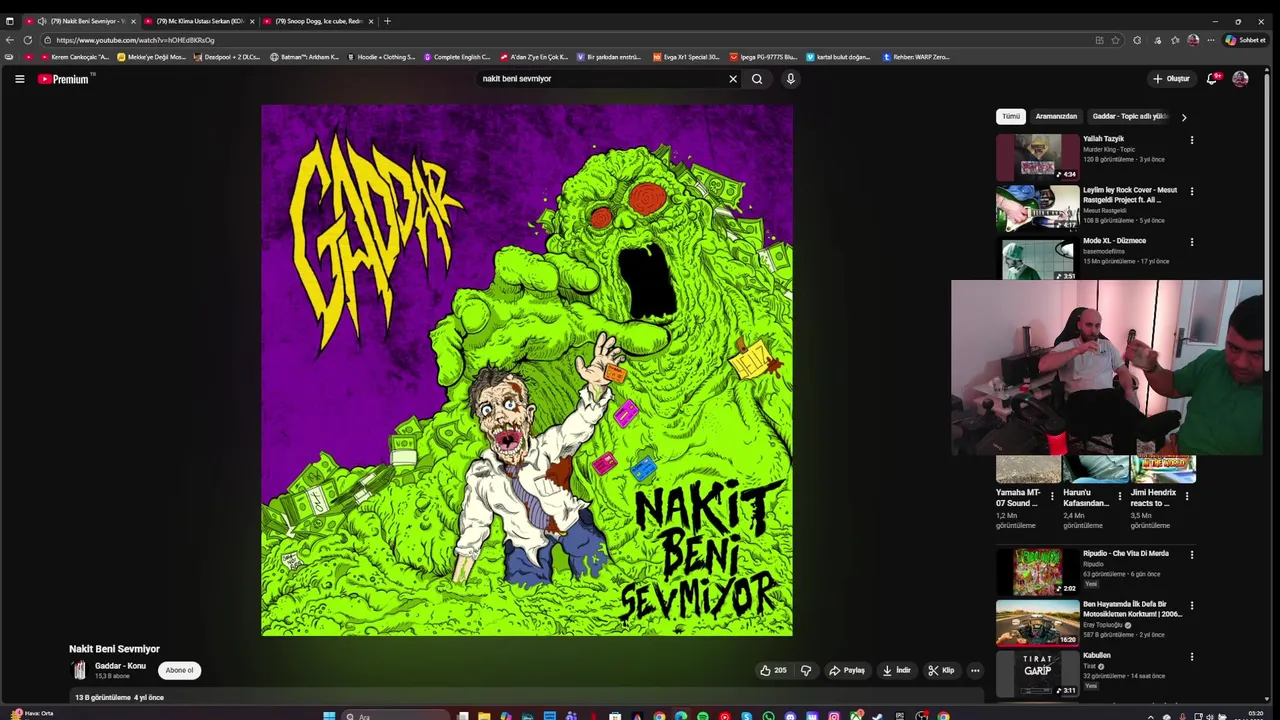Open Deadpool + 2 DLCs bookmark
The height and width of the screenshot is (720, 1280).
click(227, 57)
